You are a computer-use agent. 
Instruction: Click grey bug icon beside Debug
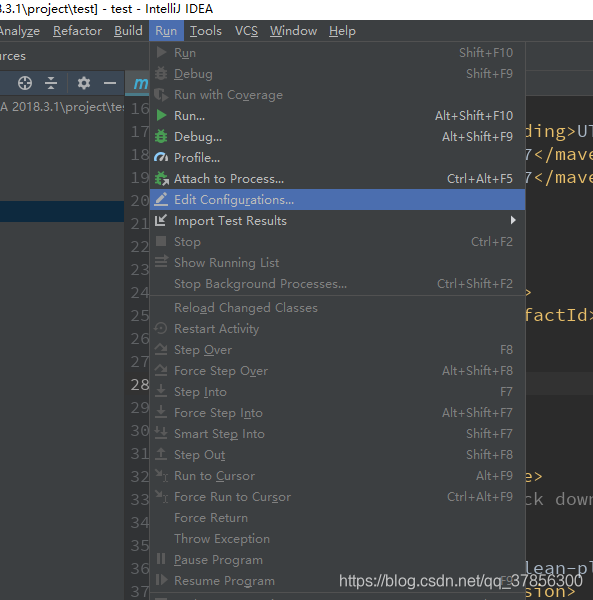point(161,73)
